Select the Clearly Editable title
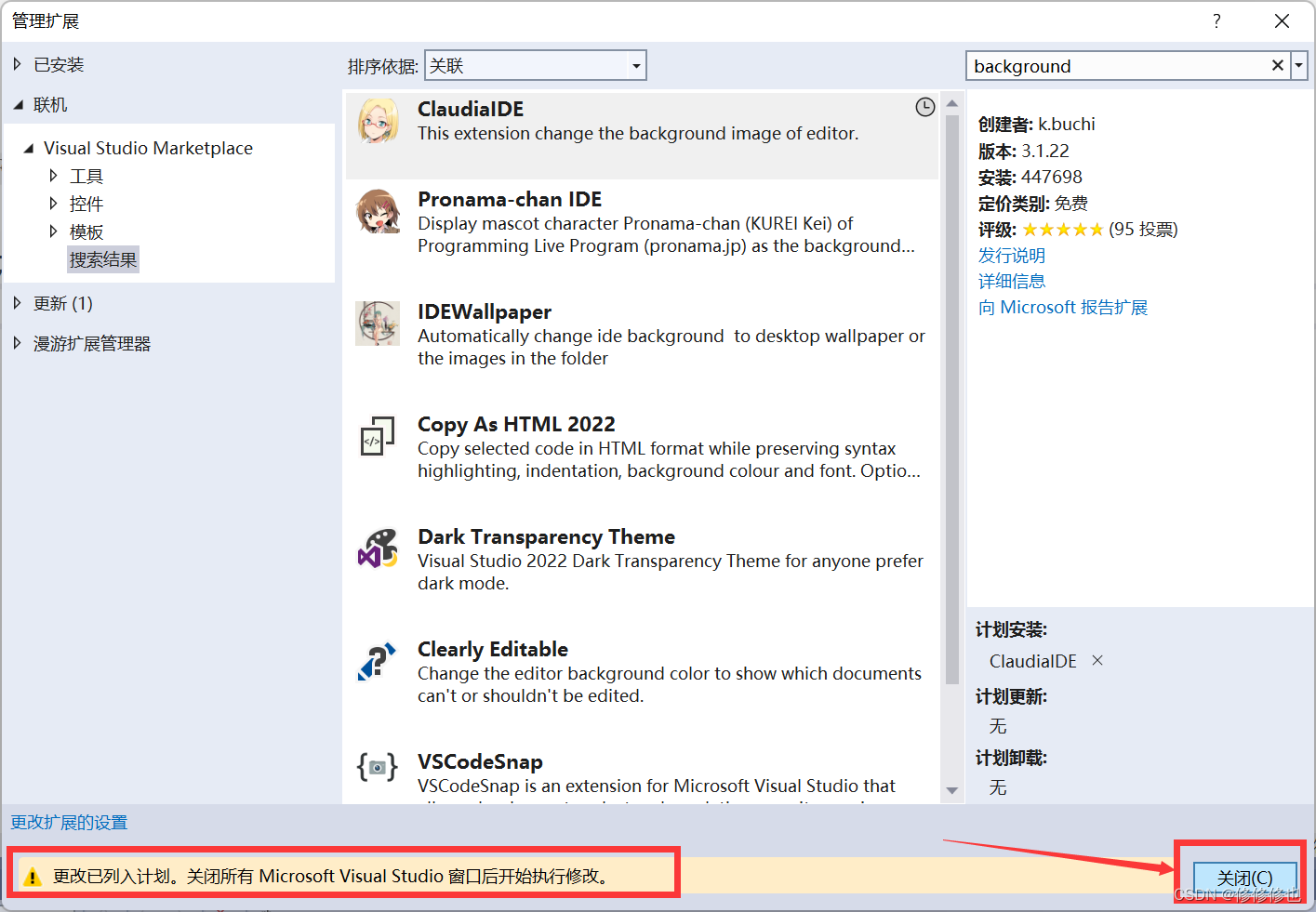This screenshot has width=1316, height=912. click(493, 649)
